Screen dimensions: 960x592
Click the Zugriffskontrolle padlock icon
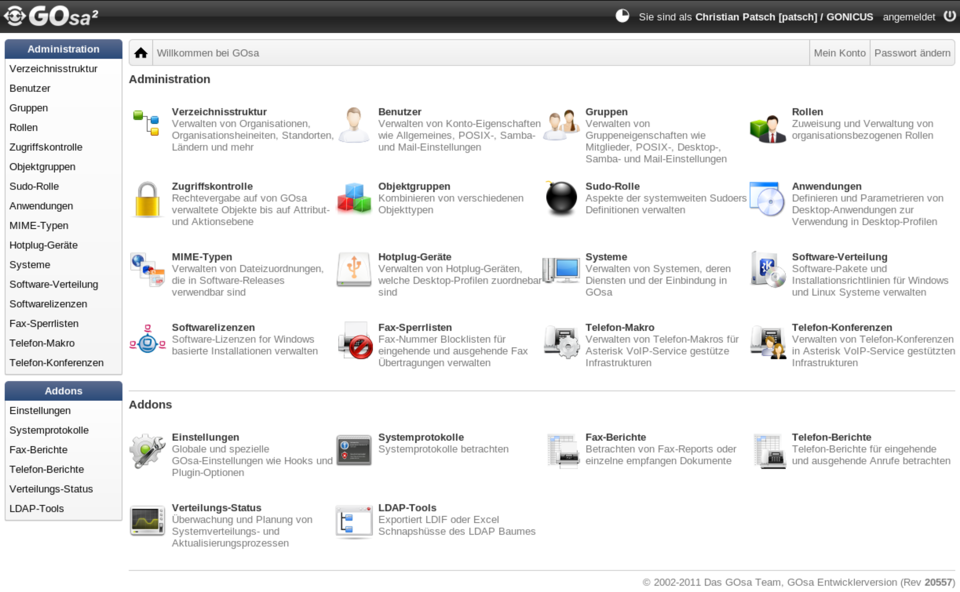pos(148,199)
